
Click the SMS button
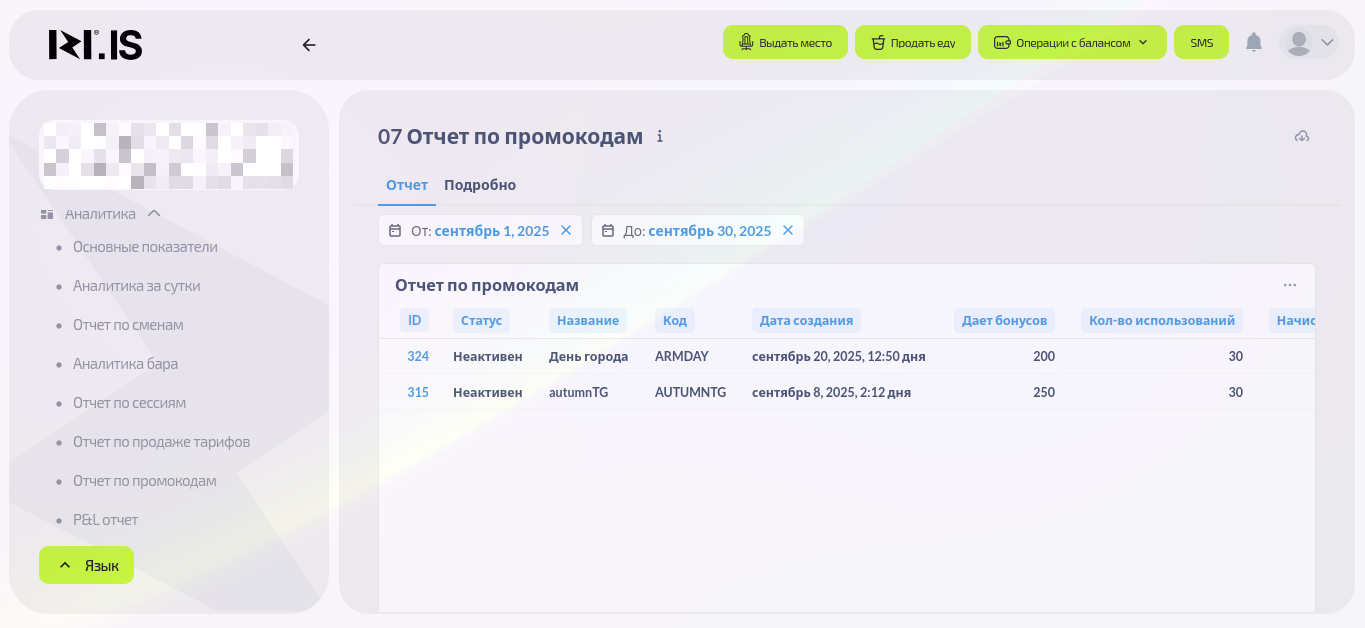coord(1201,43)
